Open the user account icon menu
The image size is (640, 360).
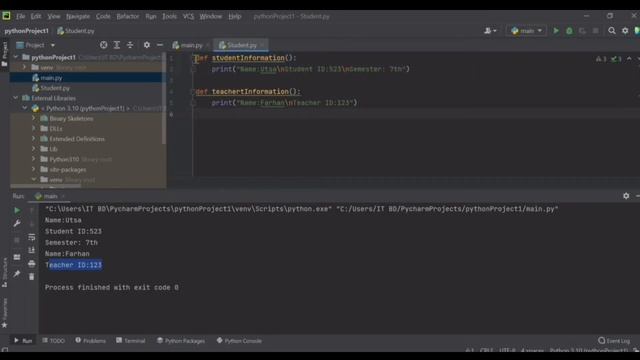490,31
